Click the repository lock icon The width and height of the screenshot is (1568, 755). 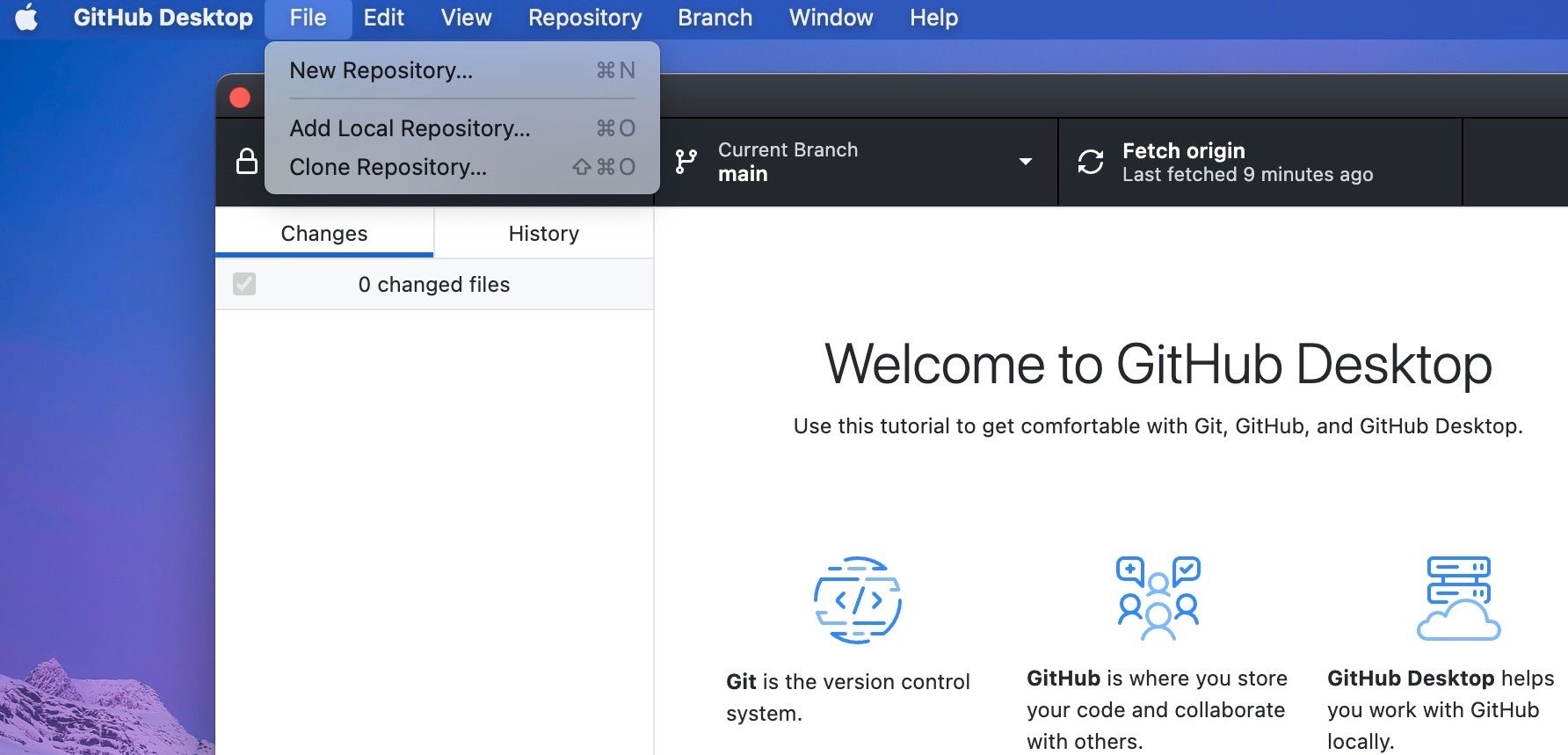247,162
